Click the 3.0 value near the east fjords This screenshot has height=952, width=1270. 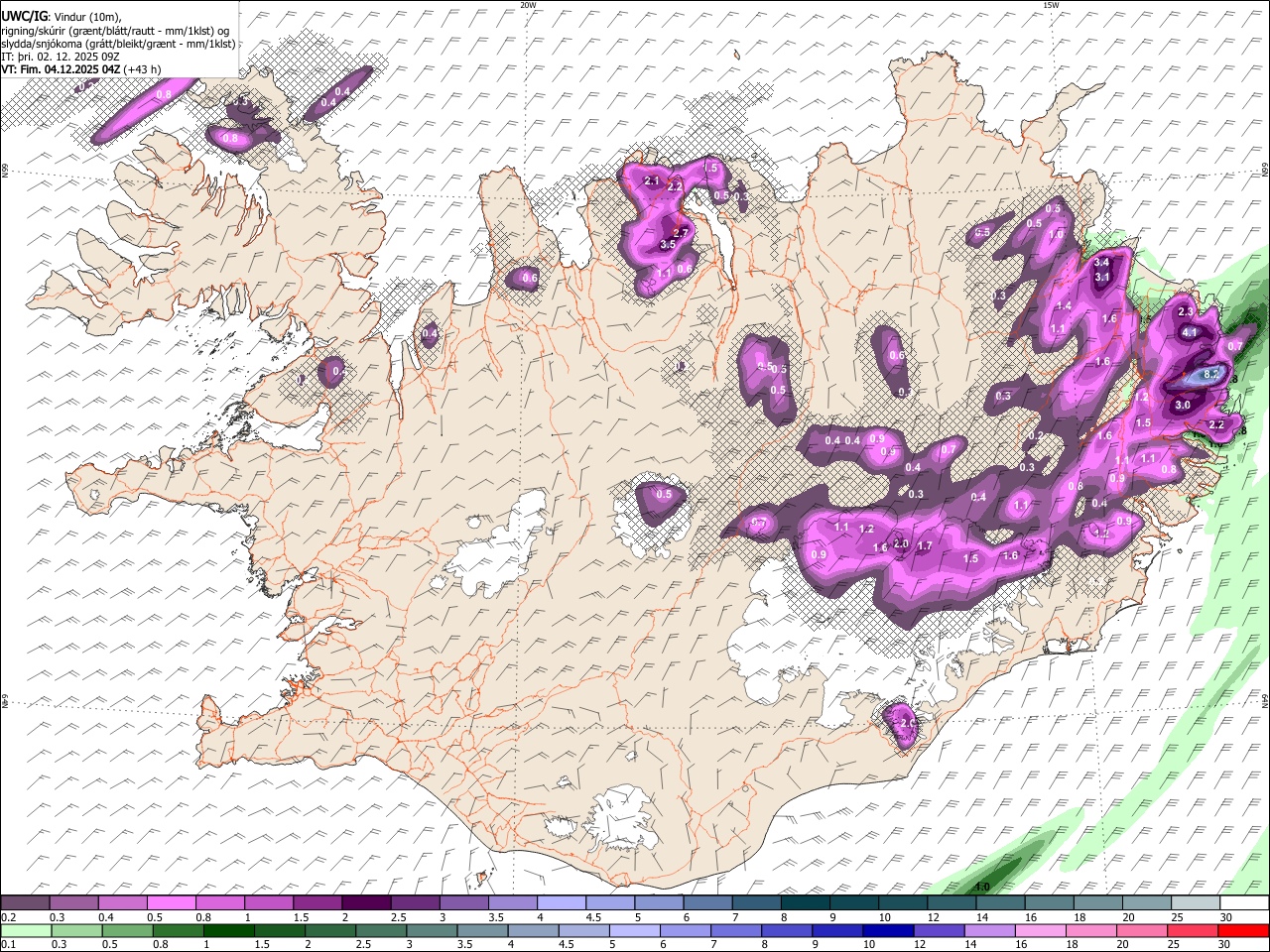point(1183,406)
